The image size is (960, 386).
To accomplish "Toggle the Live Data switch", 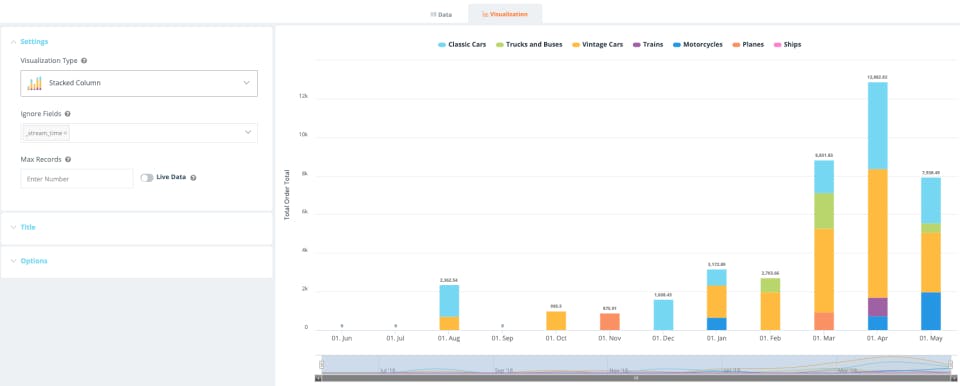I will [147, 178].
